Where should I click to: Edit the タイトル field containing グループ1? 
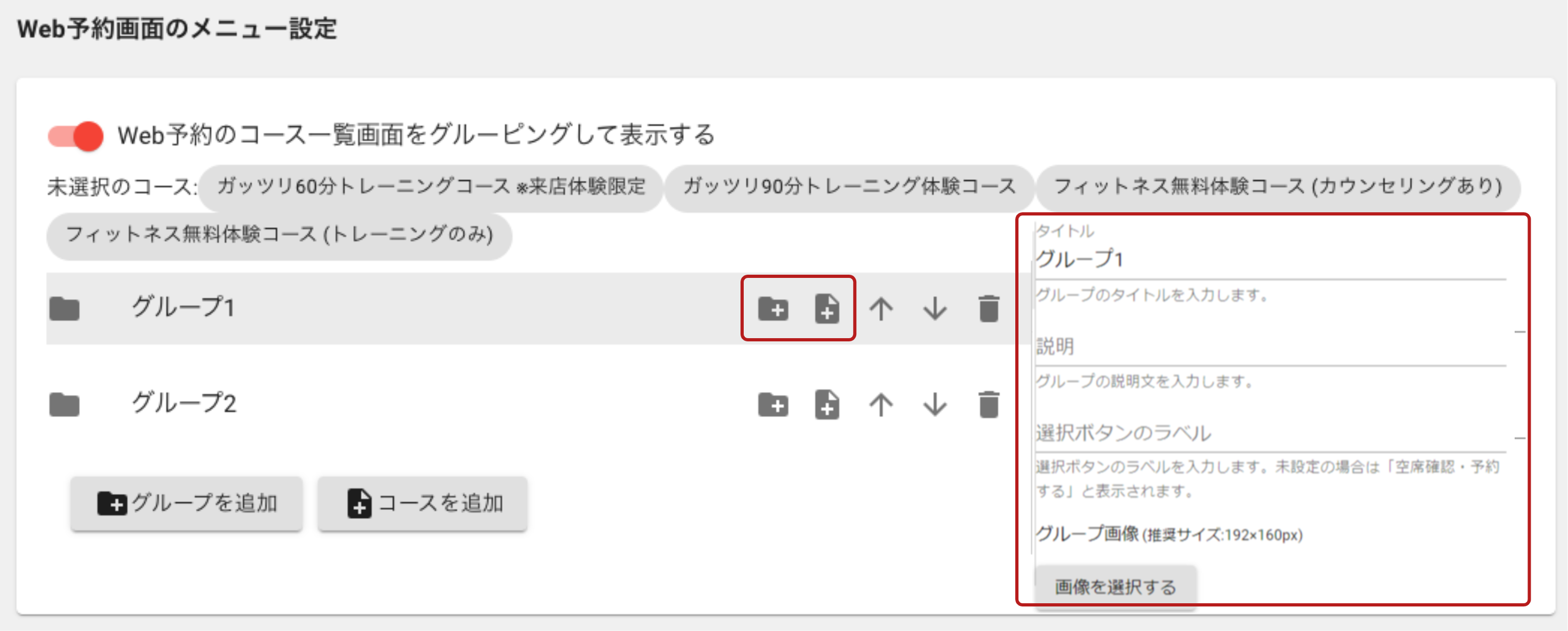coord(1270,260)
